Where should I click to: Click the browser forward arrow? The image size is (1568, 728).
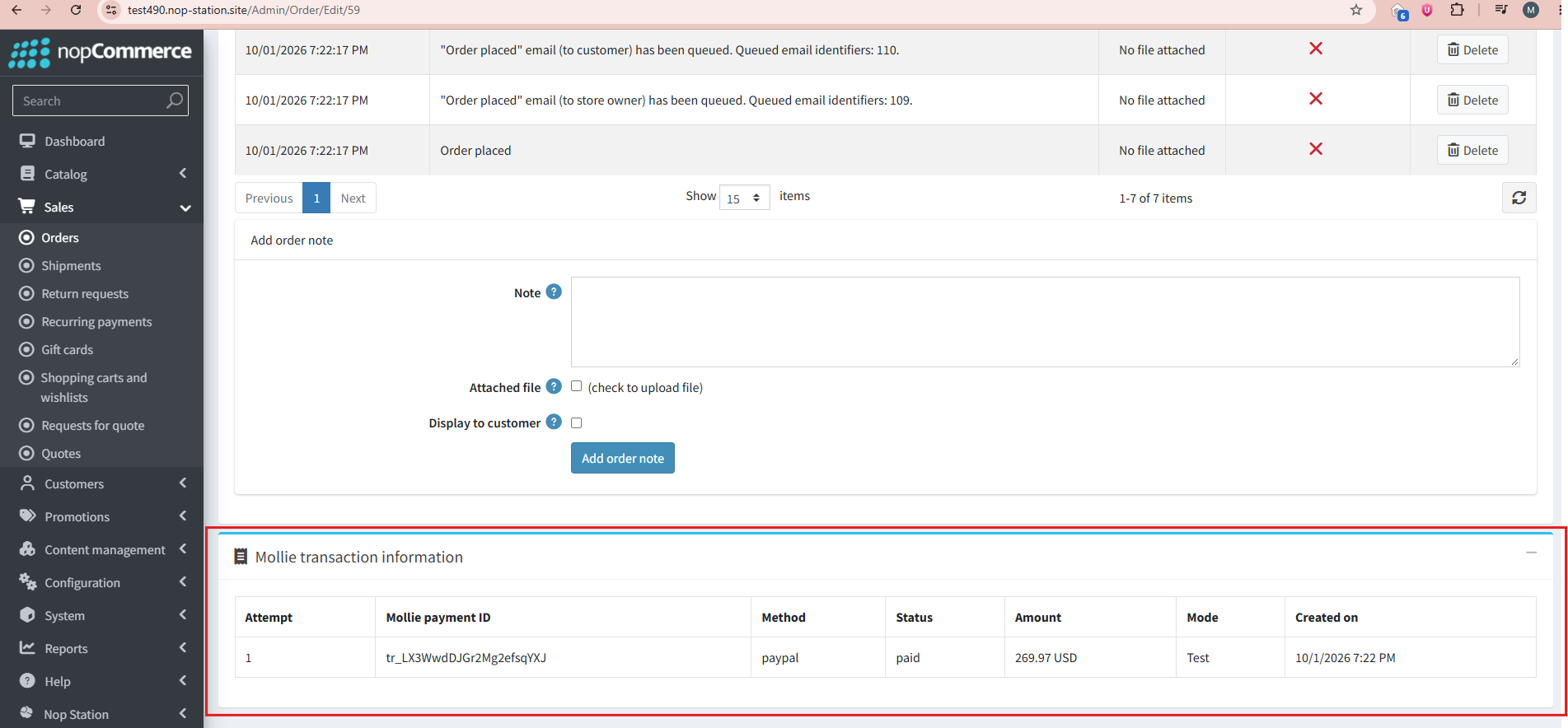pyautogui.click(x=46, y=10)
